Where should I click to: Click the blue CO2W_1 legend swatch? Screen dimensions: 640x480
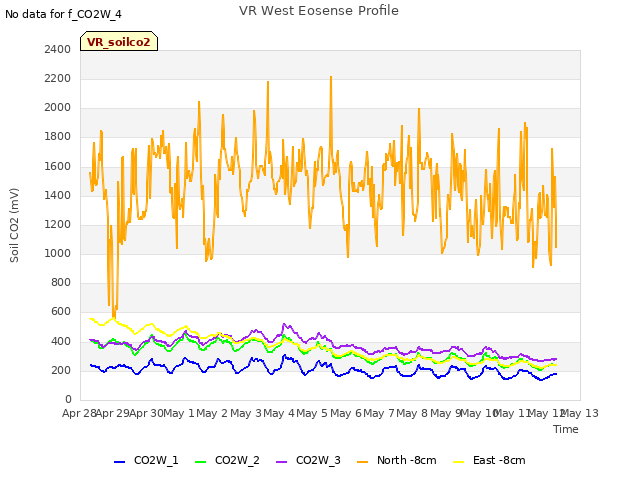(x=119, y=462)
